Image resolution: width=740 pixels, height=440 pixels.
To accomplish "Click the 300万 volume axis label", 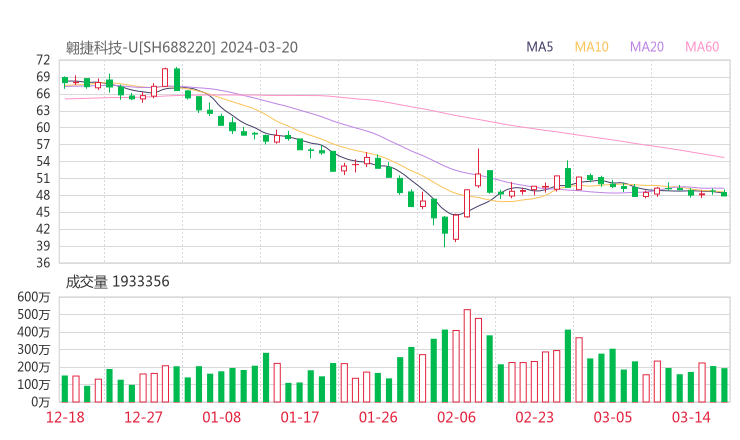I will [x=34, y=350].
